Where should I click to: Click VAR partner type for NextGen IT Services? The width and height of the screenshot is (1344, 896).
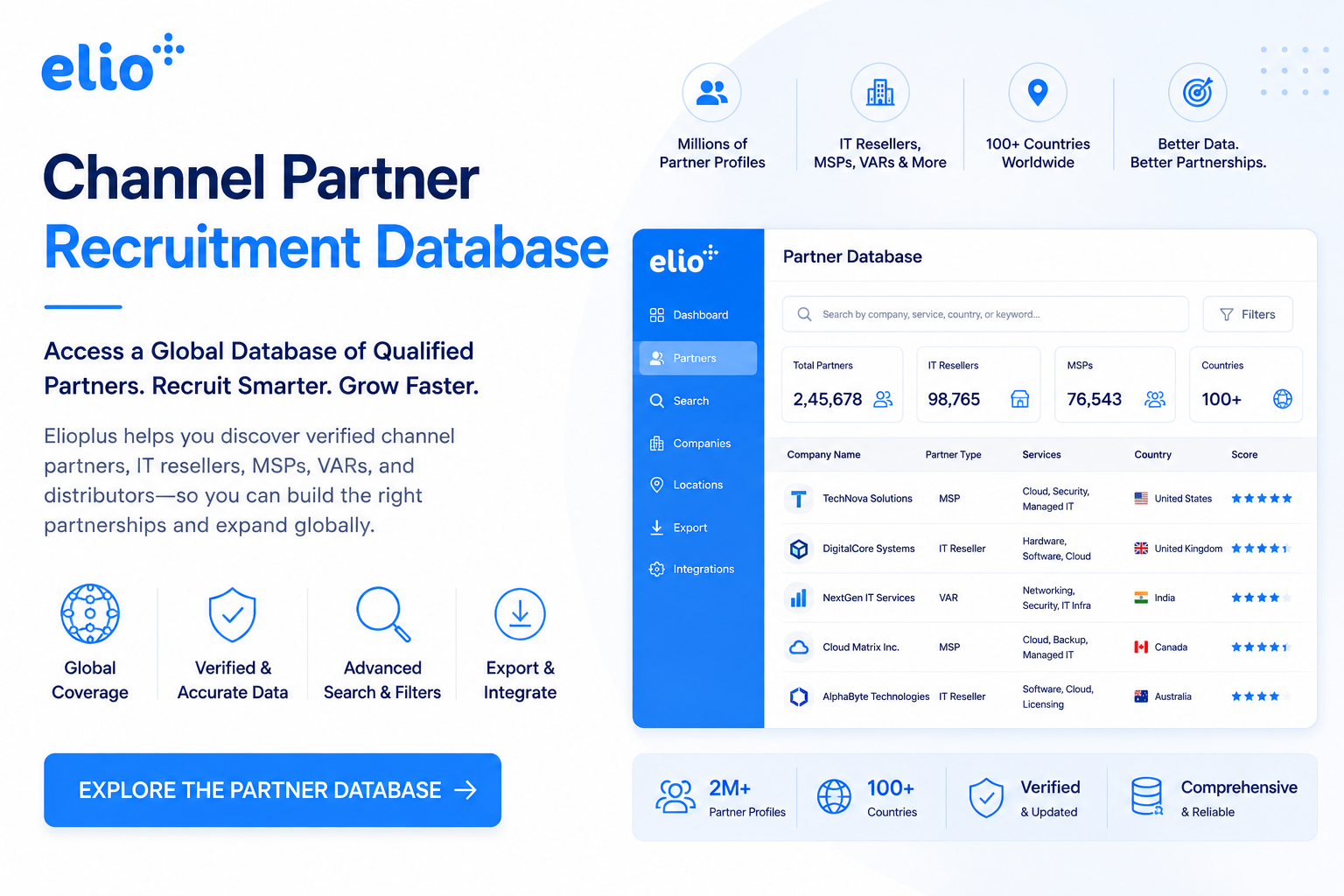[948, 598]
